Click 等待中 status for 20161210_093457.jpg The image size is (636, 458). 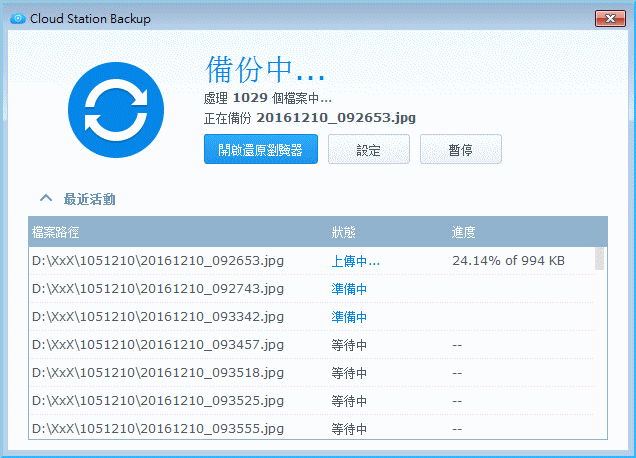point(349,345)
